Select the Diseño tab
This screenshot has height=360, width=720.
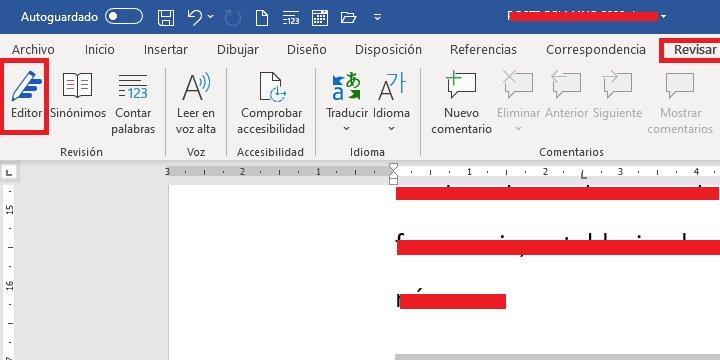pyautogui.click(x=307, y=50)
